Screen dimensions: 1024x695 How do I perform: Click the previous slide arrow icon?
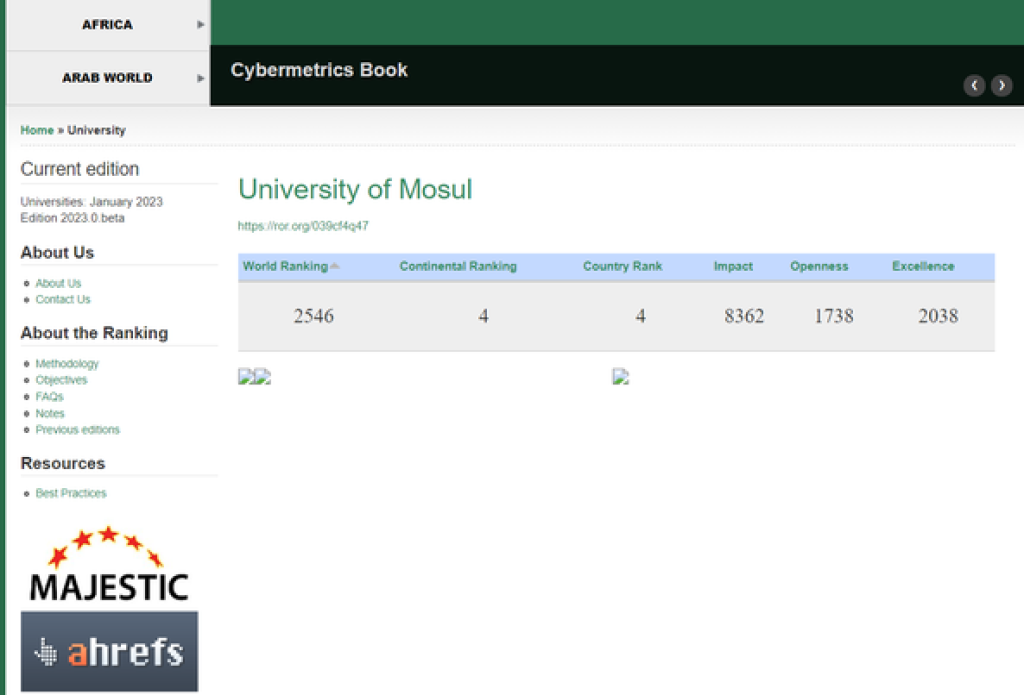coord(974,86)
